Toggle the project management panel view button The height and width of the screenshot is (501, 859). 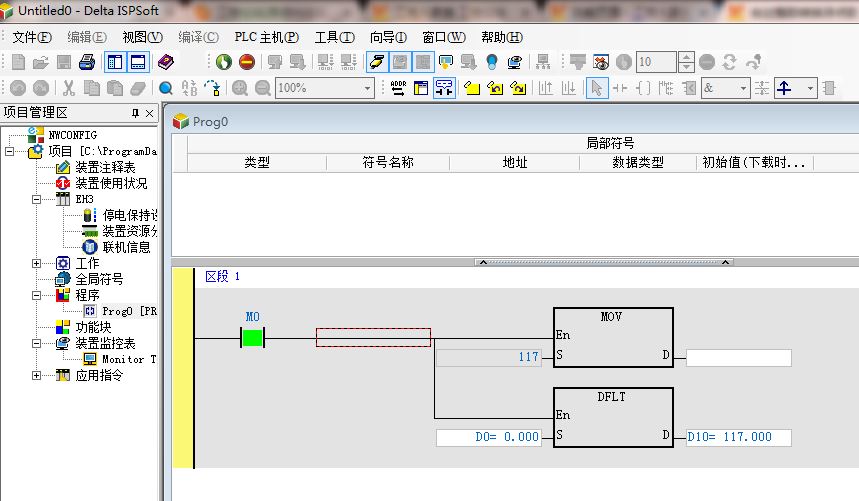tap(114, 62)
